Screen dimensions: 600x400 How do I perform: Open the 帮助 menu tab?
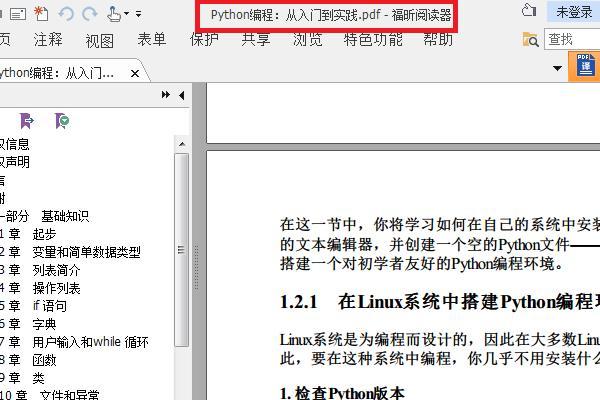point(438,39)
